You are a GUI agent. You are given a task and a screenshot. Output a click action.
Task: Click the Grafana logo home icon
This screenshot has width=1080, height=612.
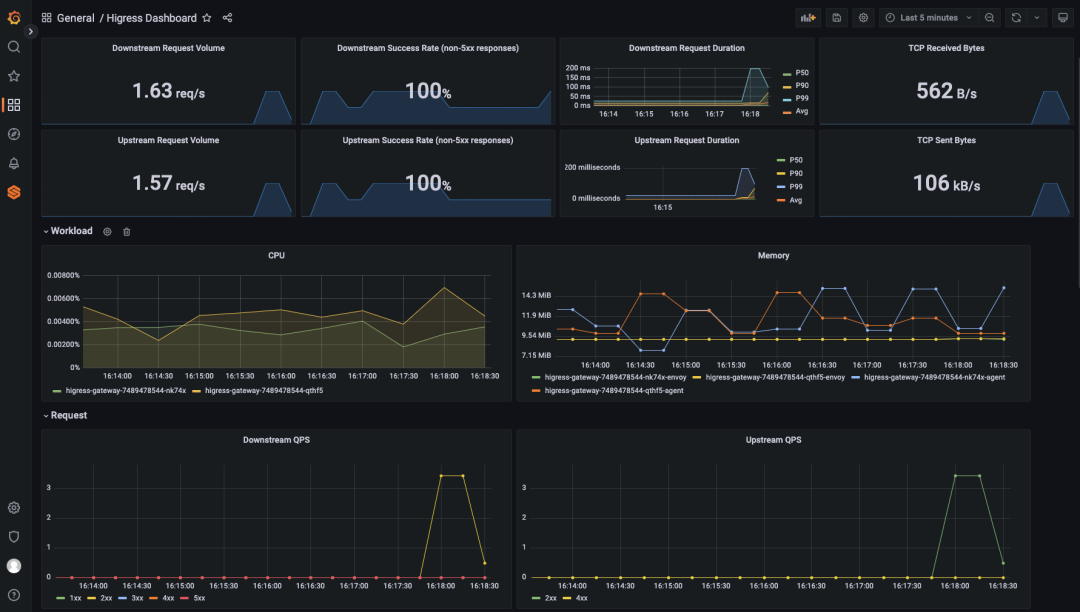(x=14, y=18)
